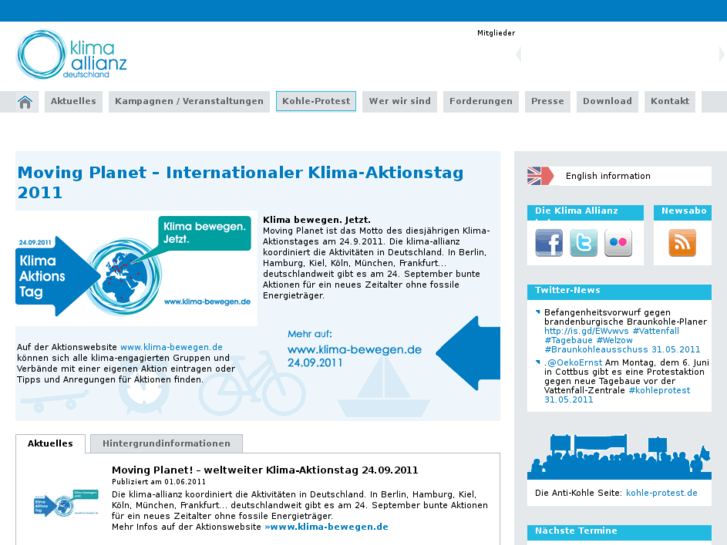
Task: Click the #Welzow hashtag
Action: (614, 340)
